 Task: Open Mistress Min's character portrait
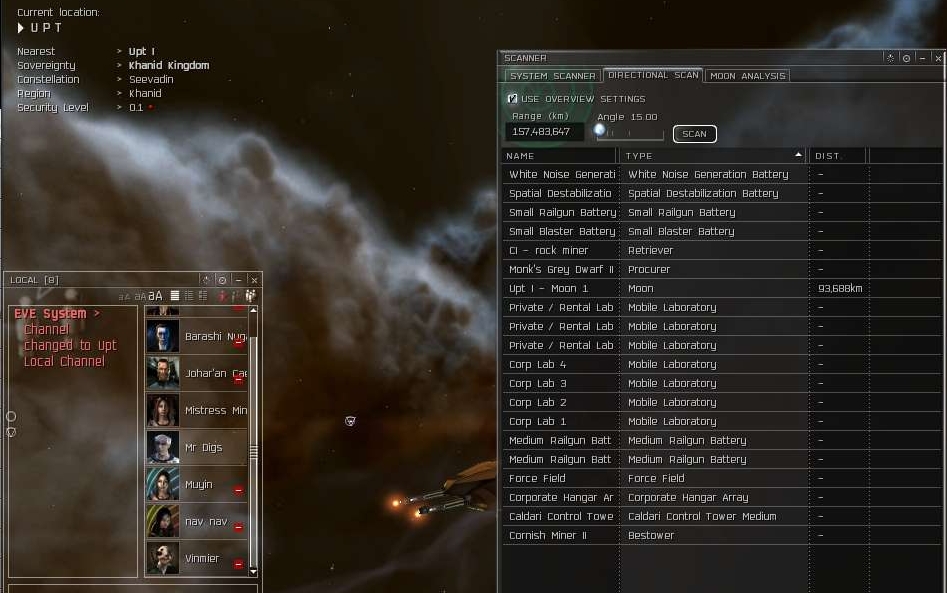(163, 410)
